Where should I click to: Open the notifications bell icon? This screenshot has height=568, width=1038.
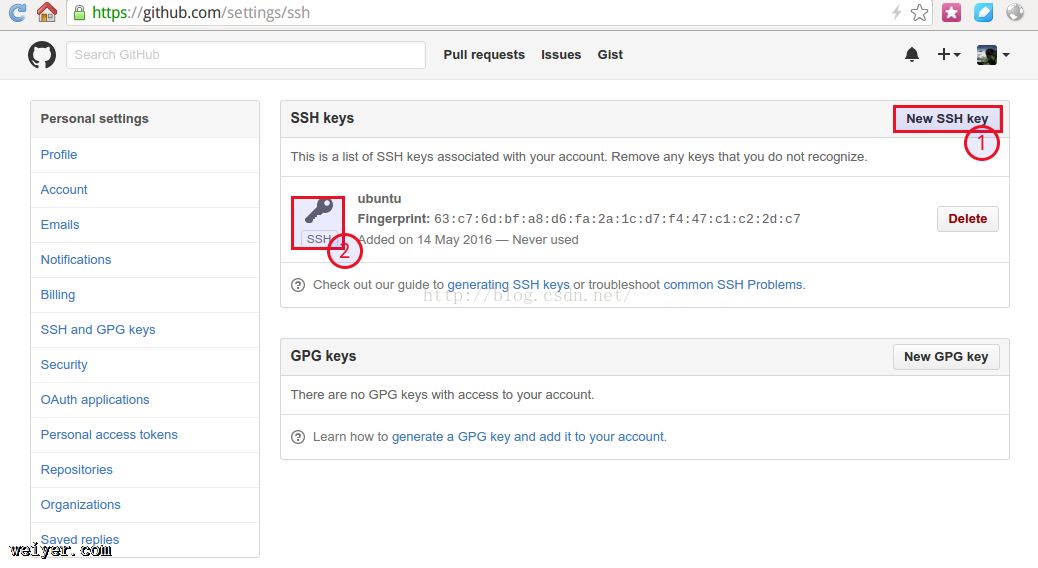(x=912, y=55)
